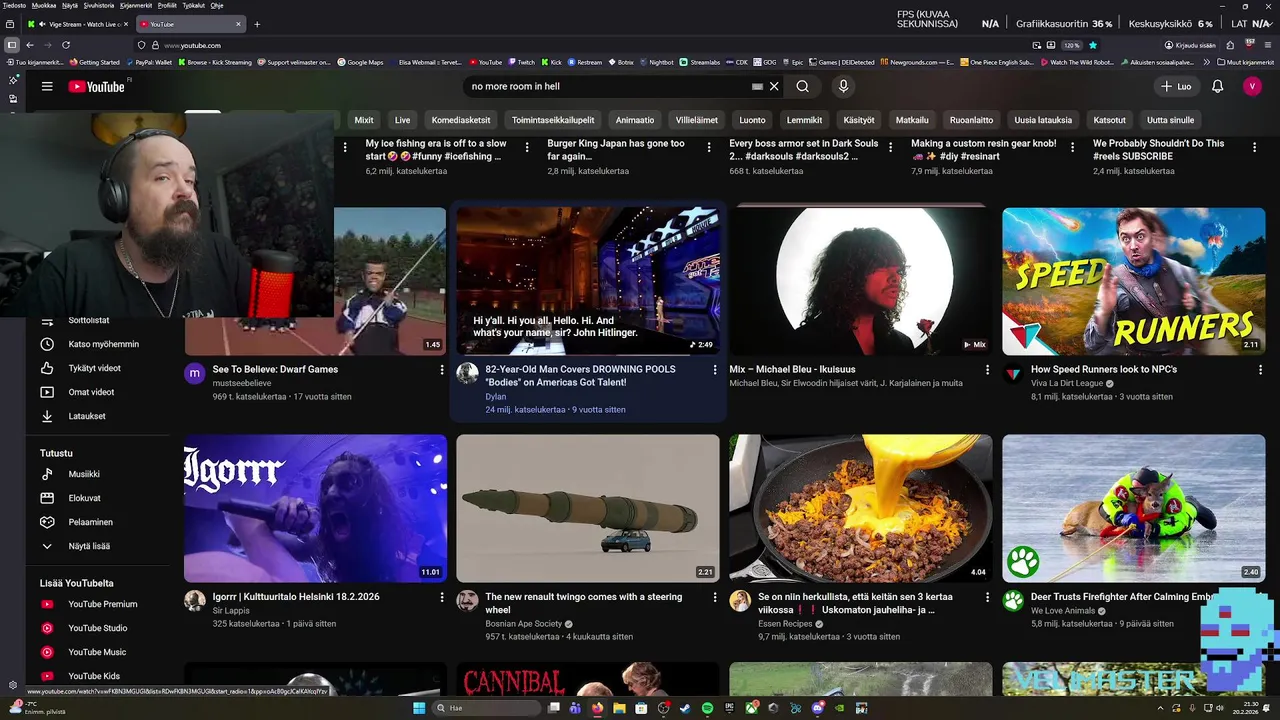Focus the search field with 'no more room in hell'
This screenshot has width=1280, height=720.
click(608, 86)
